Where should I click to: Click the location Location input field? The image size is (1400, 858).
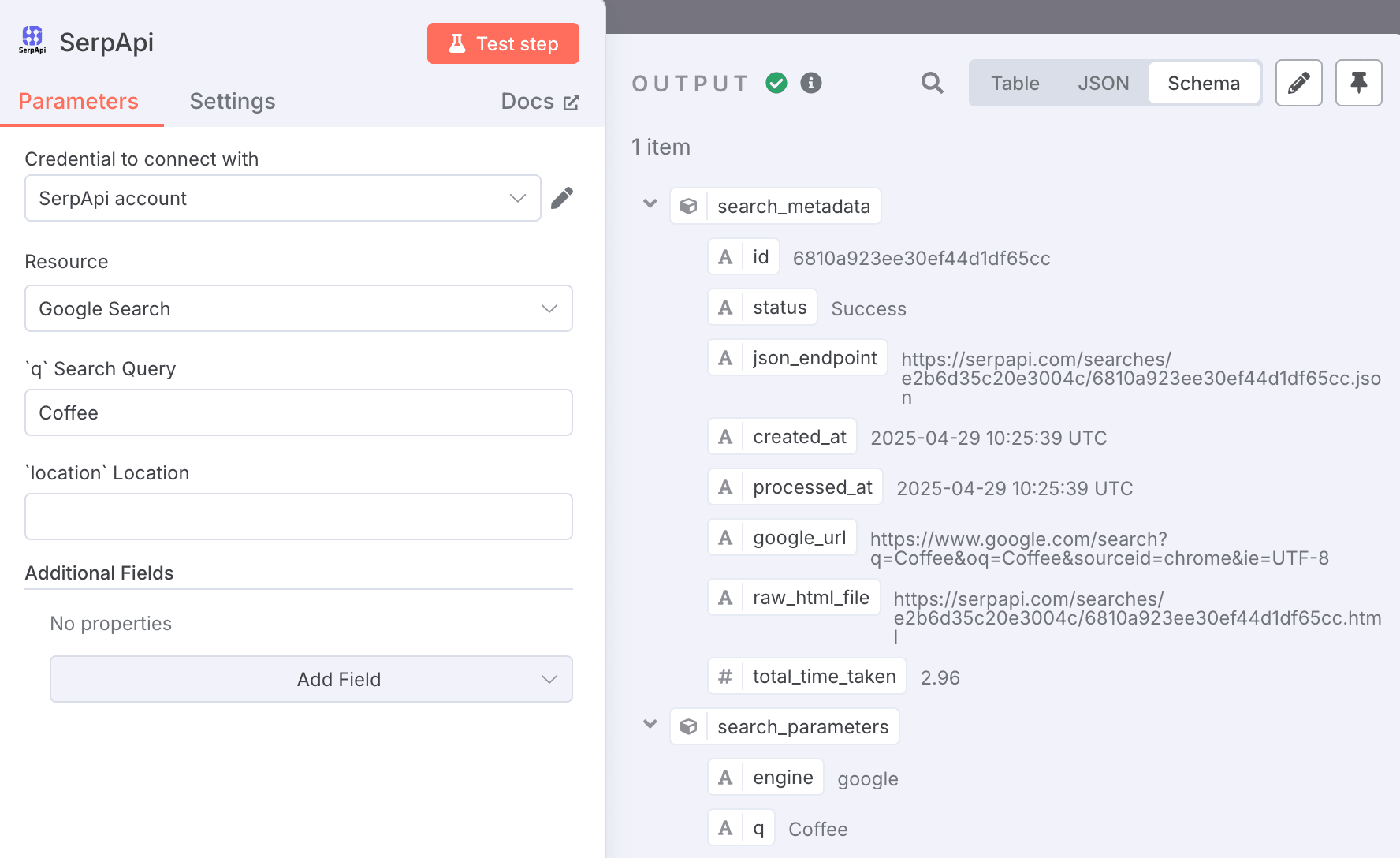299,517
